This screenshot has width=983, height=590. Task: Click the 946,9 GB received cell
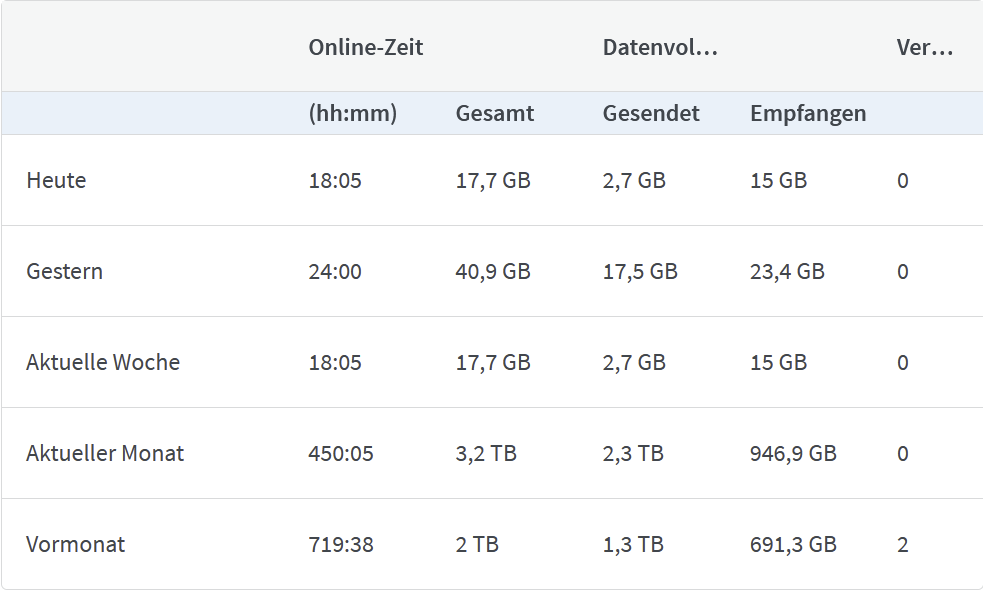click(x=793, y=454)
